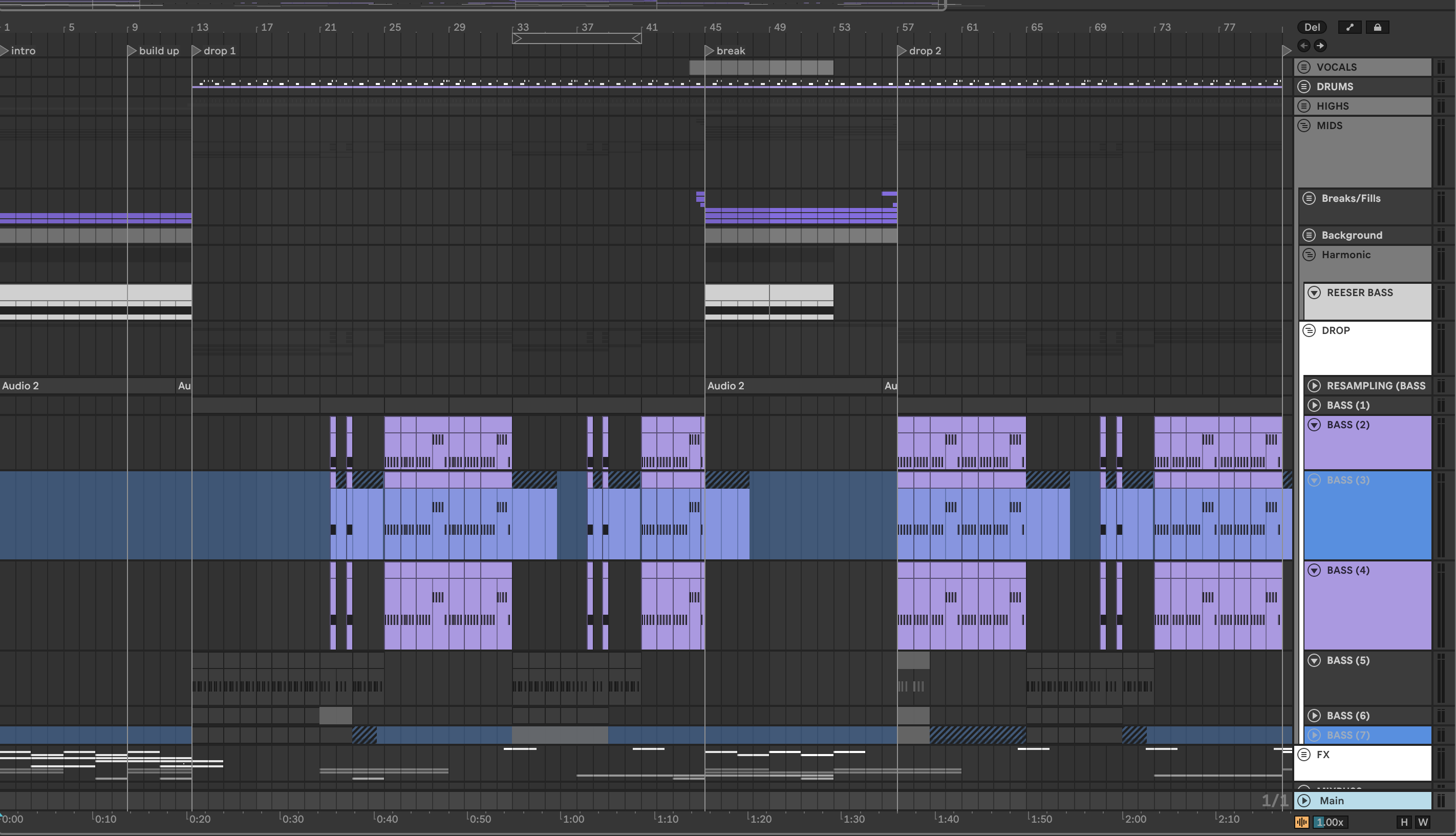
Task: Select the drop 1 locator
Action: click(x=214, y=51)
